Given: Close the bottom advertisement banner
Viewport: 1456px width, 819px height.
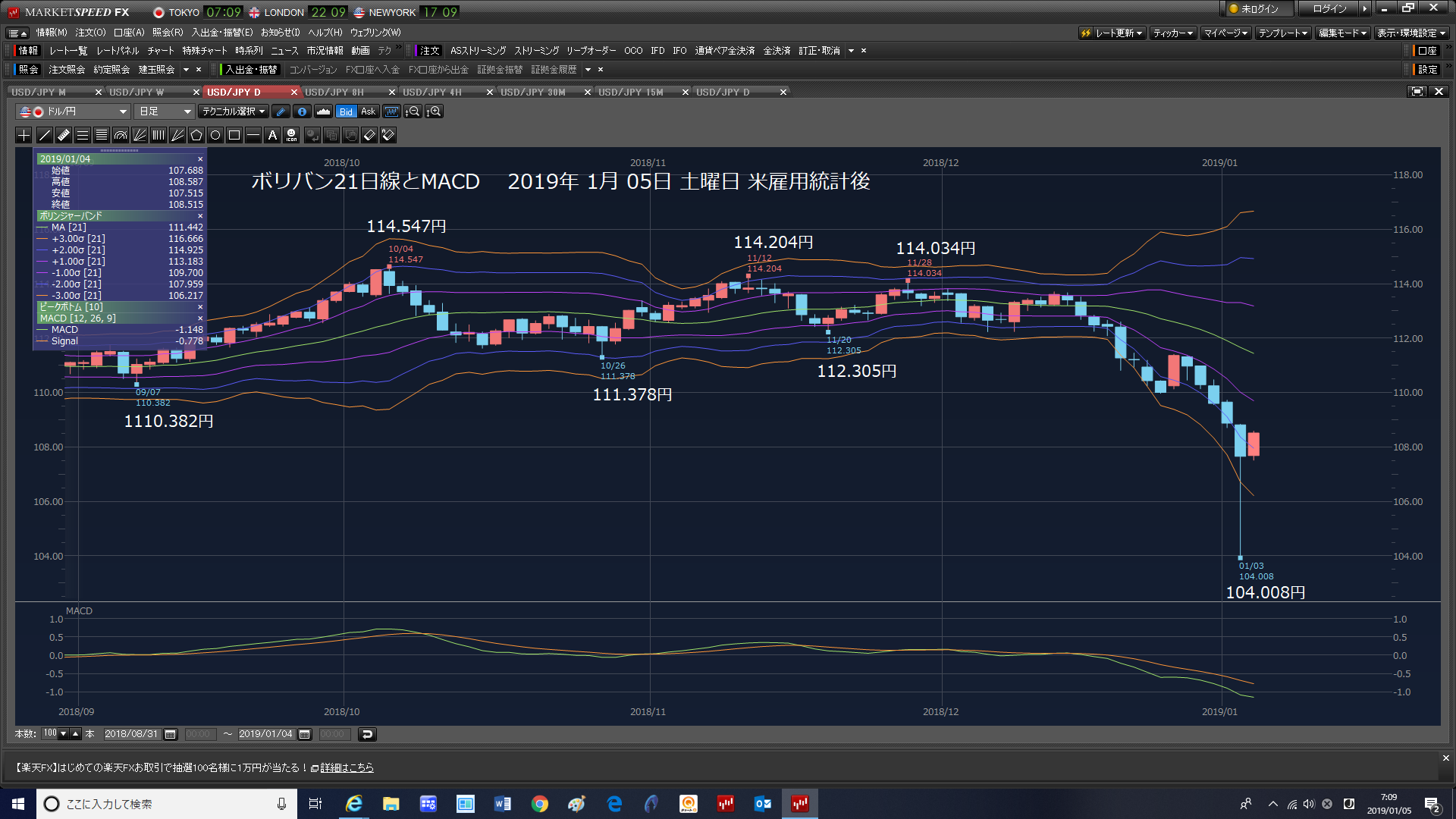Looking at the screenshot, I should 1445,758.
